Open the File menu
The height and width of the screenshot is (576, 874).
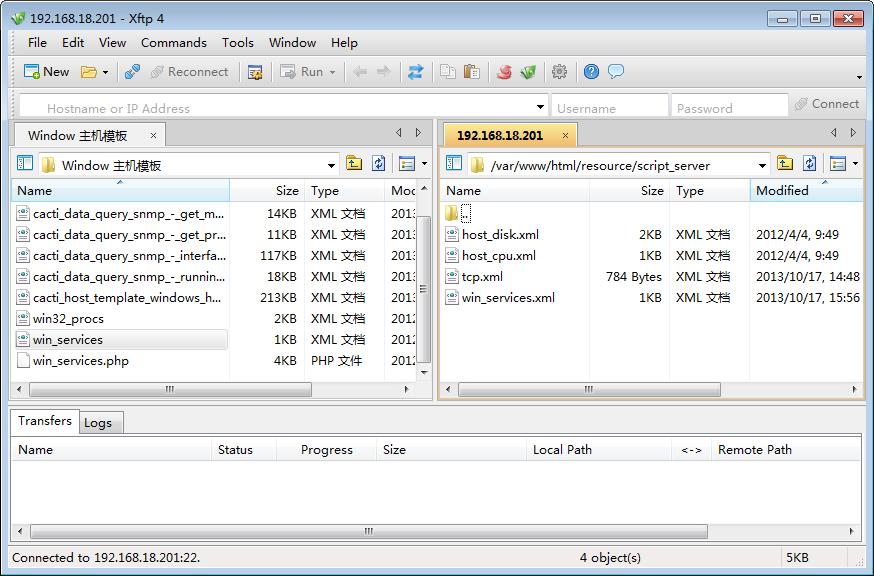(x=37, y=43)
